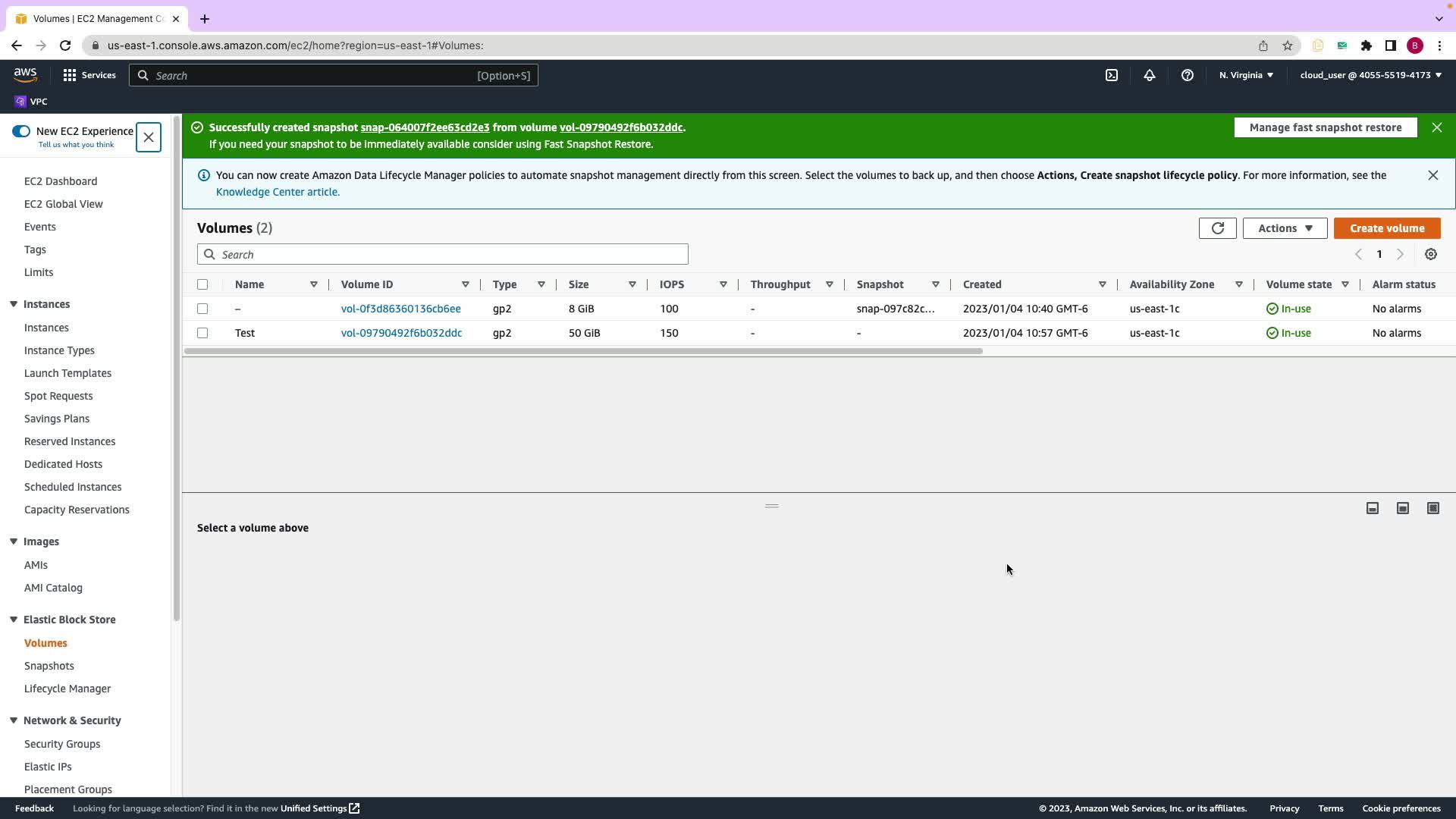Open the VPC shortcut in favorites bar
The height and width of the screenshot is (819, 1456).
(x=31, y=102)
